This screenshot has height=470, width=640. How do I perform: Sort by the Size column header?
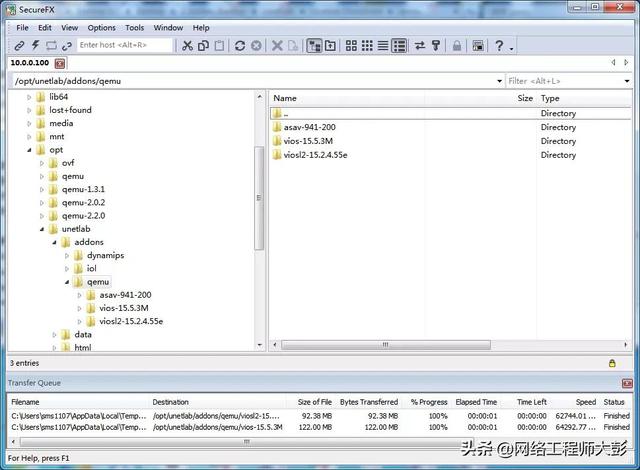[525, 98]
